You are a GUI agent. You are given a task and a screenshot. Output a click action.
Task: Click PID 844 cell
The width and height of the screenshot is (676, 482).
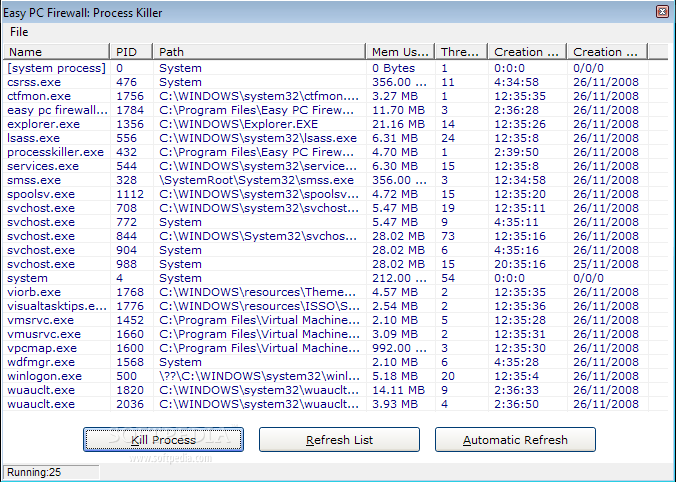(126, 236)
